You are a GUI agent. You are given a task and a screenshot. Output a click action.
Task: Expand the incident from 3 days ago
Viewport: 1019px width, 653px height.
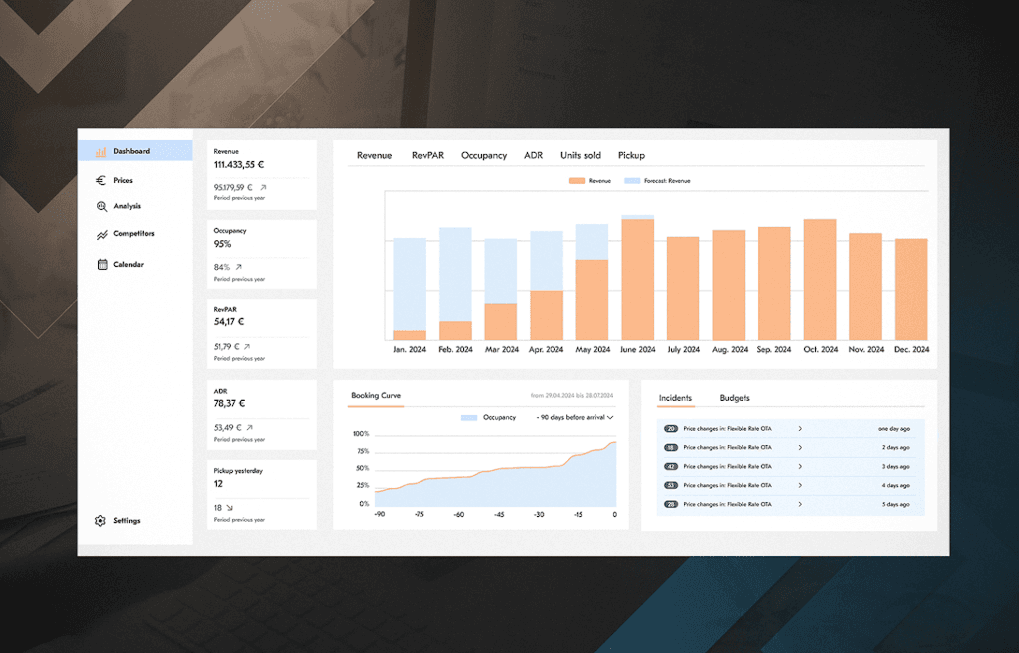(x=800, y=467)
